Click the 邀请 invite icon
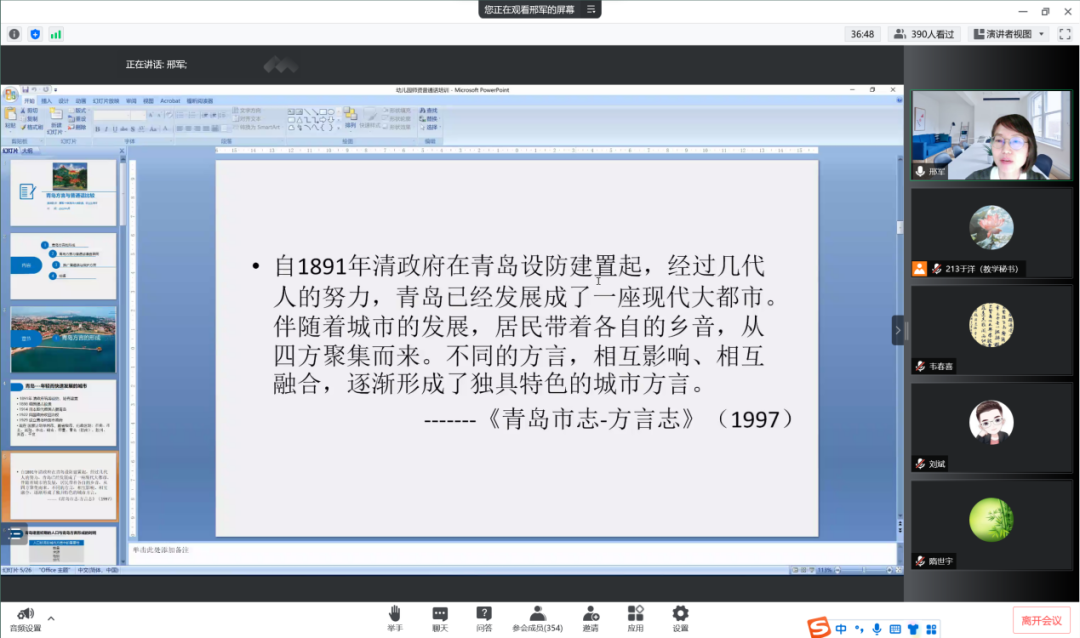The height and width of the screenshot is (638, 1080). 591,619
